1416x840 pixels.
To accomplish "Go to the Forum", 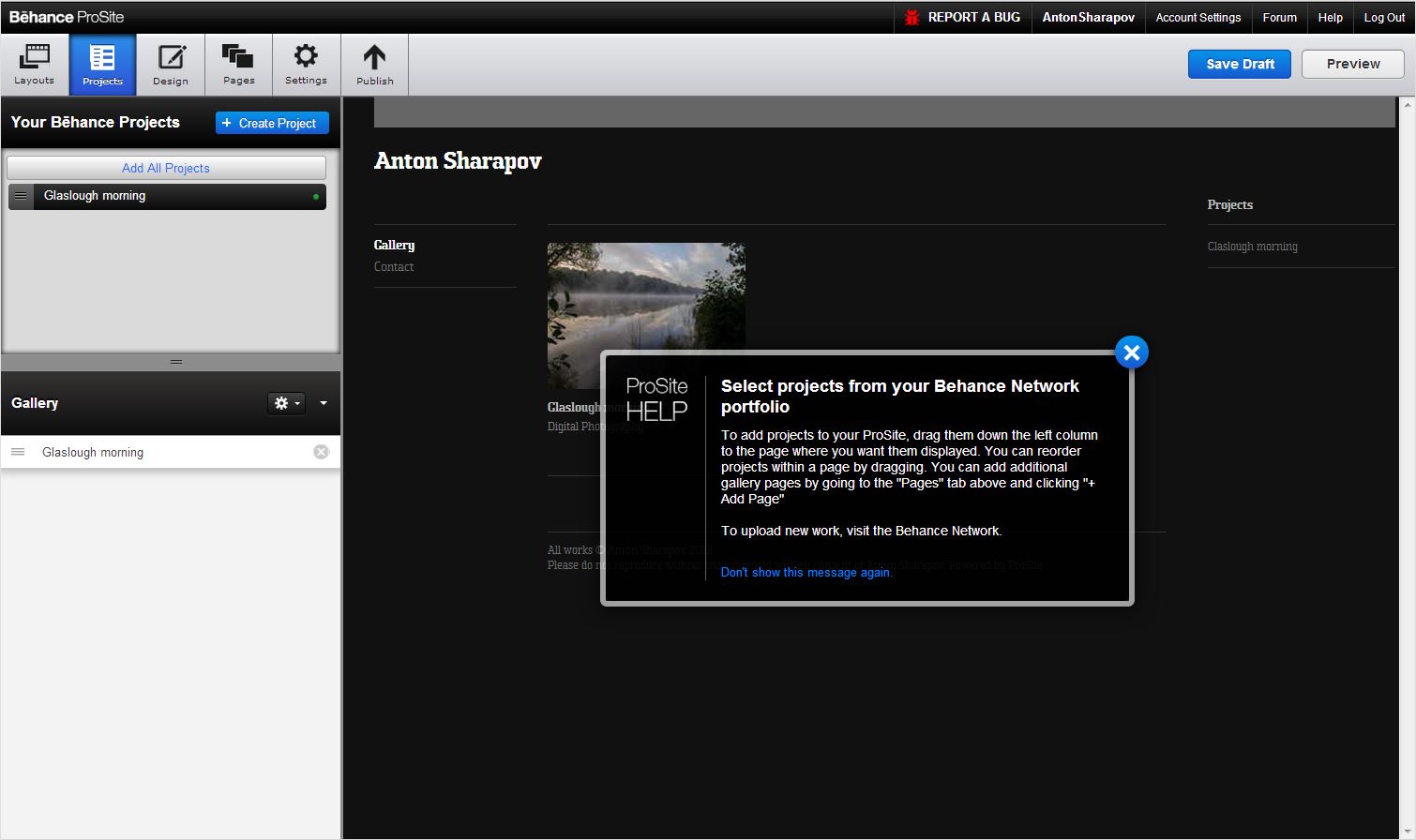I will tap(1279, 17).
